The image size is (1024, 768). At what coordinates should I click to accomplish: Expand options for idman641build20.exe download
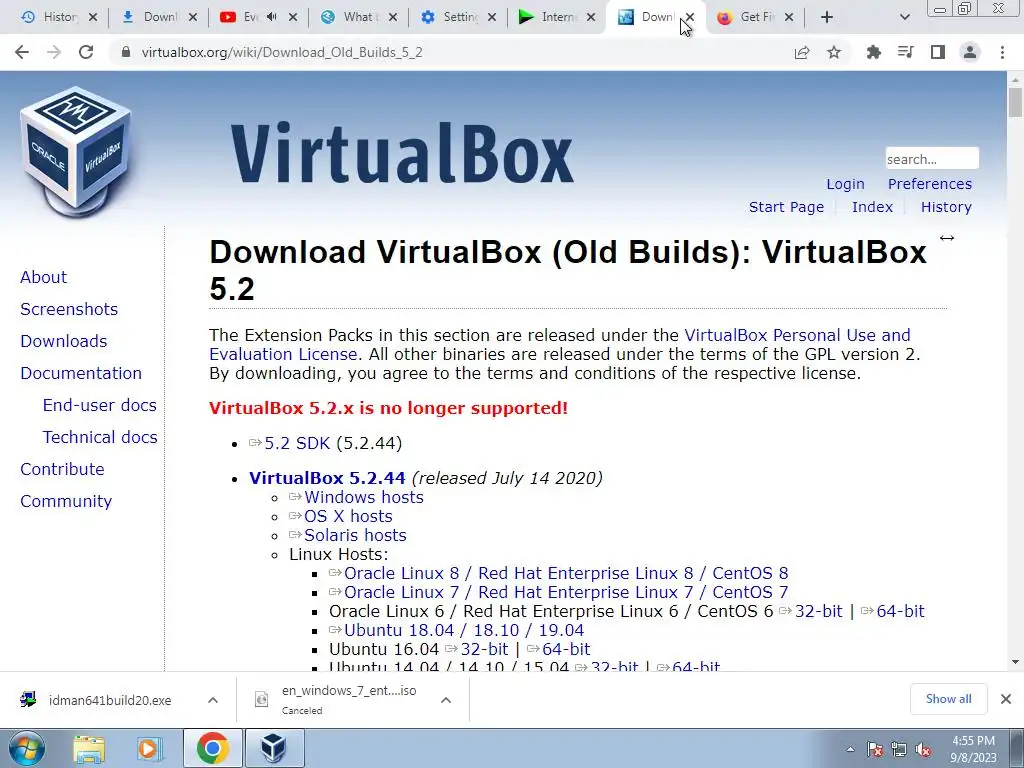pos(213,700)
